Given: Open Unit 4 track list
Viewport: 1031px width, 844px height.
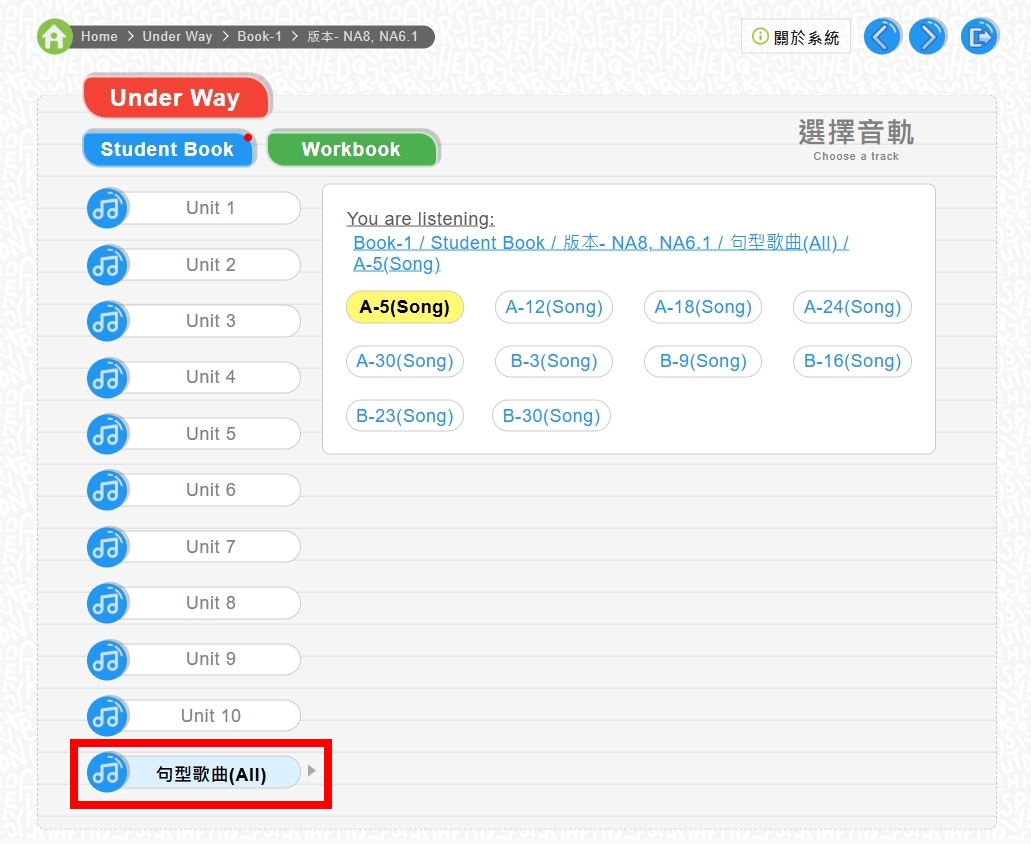Looking at the screenshot, I should coord(210,377).
